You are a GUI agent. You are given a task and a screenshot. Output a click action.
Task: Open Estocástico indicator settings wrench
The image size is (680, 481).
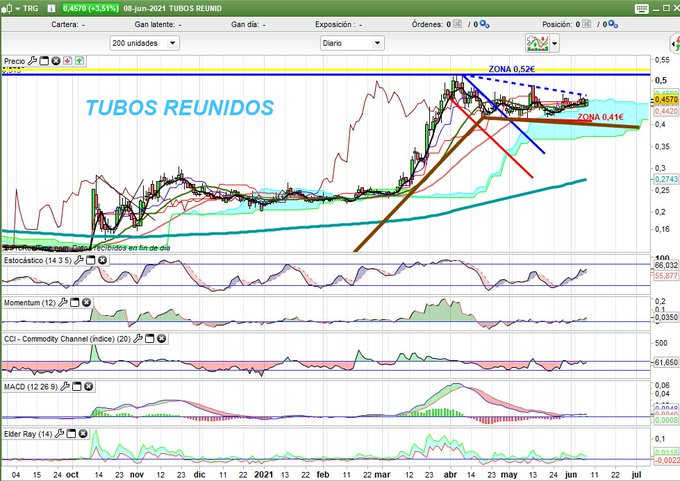click(x=78, y=260)
